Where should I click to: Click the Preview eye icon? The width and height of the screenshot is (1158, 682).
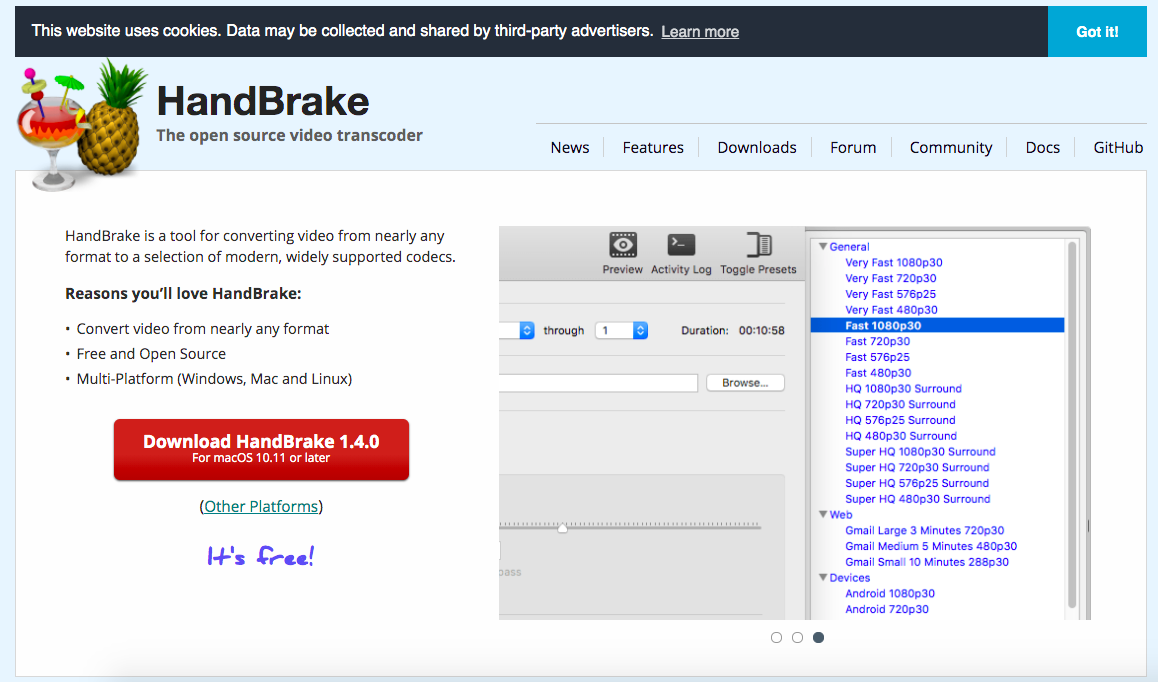623,245
